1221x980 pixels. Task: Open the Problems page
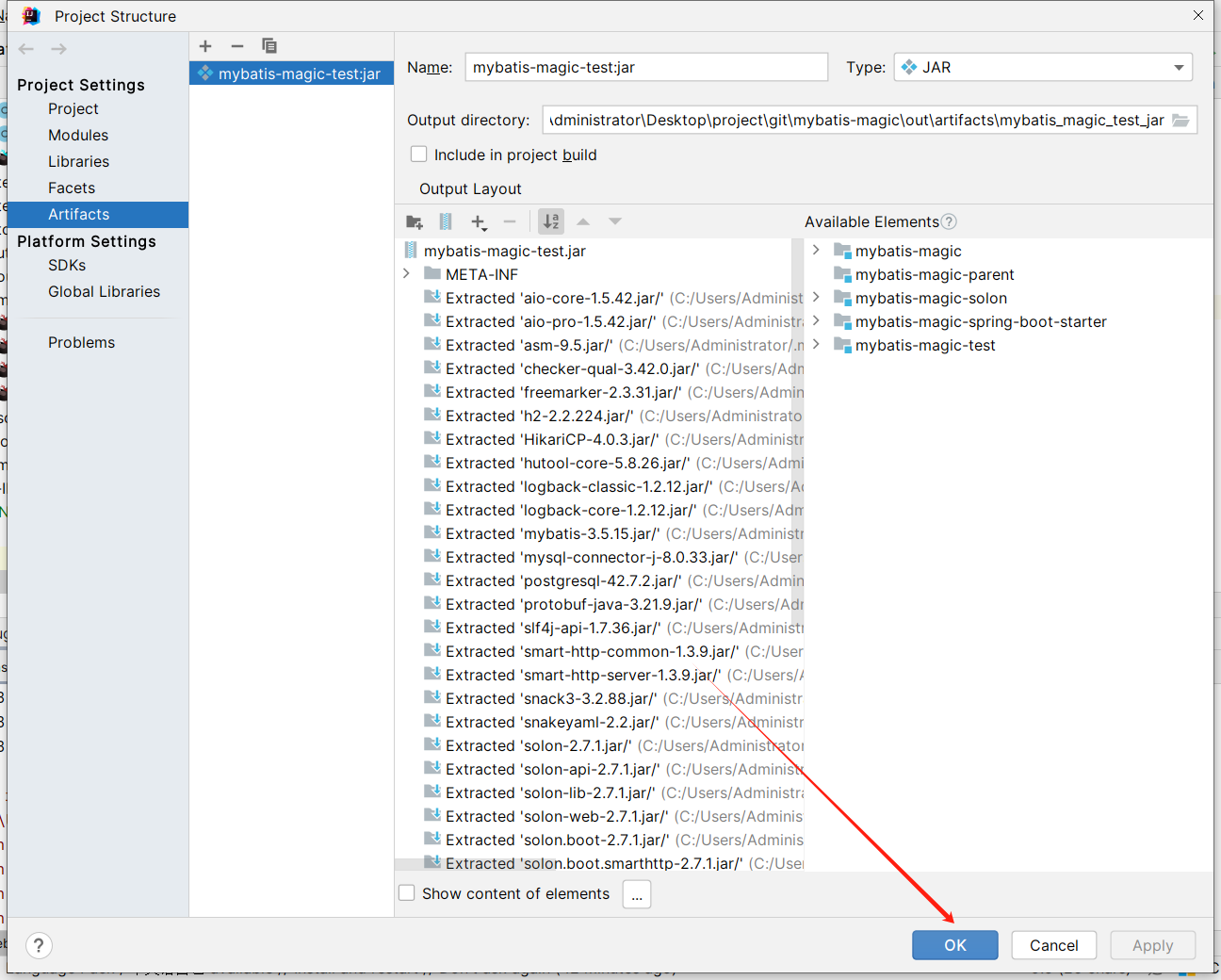pyautogui.click(x=82, y=343)
